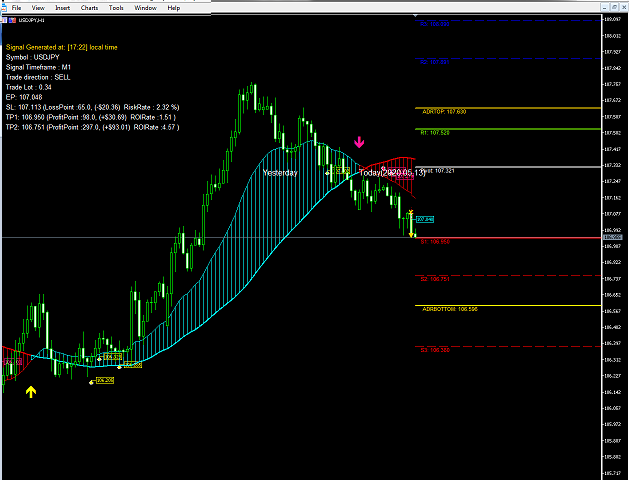Click the application icon beside the File menu
The image size is (640, 480).
[4, 8]
